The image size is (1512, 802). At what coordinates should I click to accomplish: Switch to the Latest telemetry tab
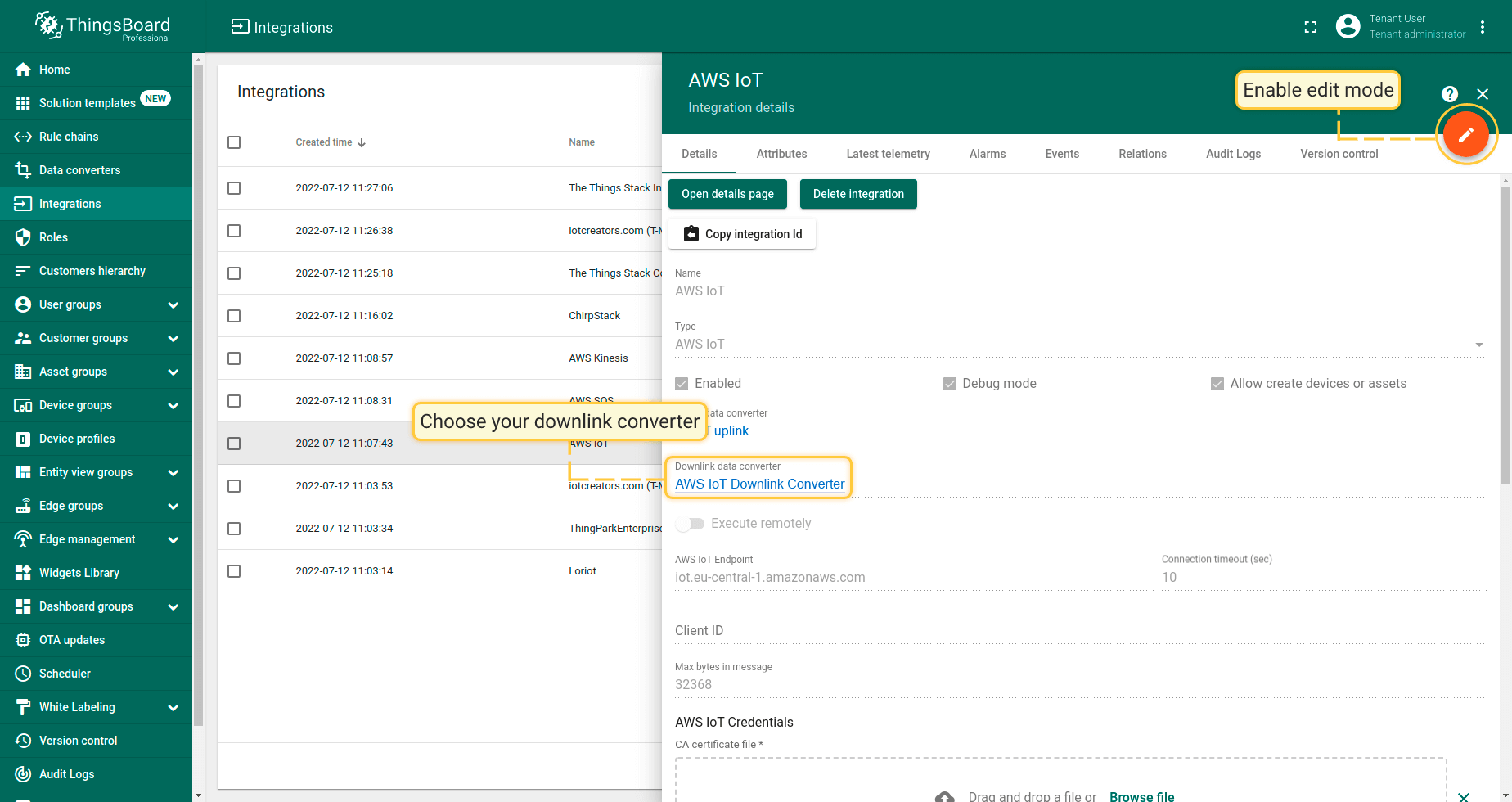tap(888, 154)
